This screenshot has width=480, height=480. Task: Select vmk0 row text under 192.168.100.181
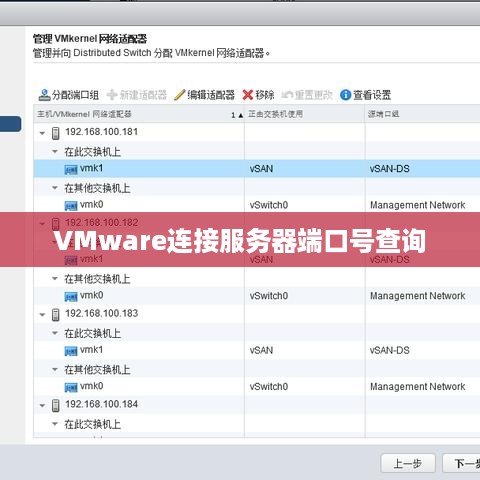(91, 204)
